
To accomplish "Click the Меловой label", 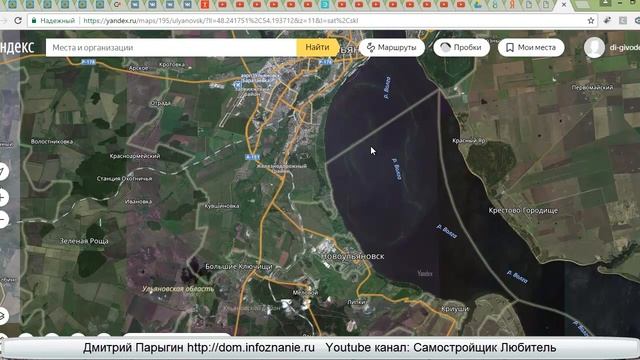I will click(x=305, y=293).
